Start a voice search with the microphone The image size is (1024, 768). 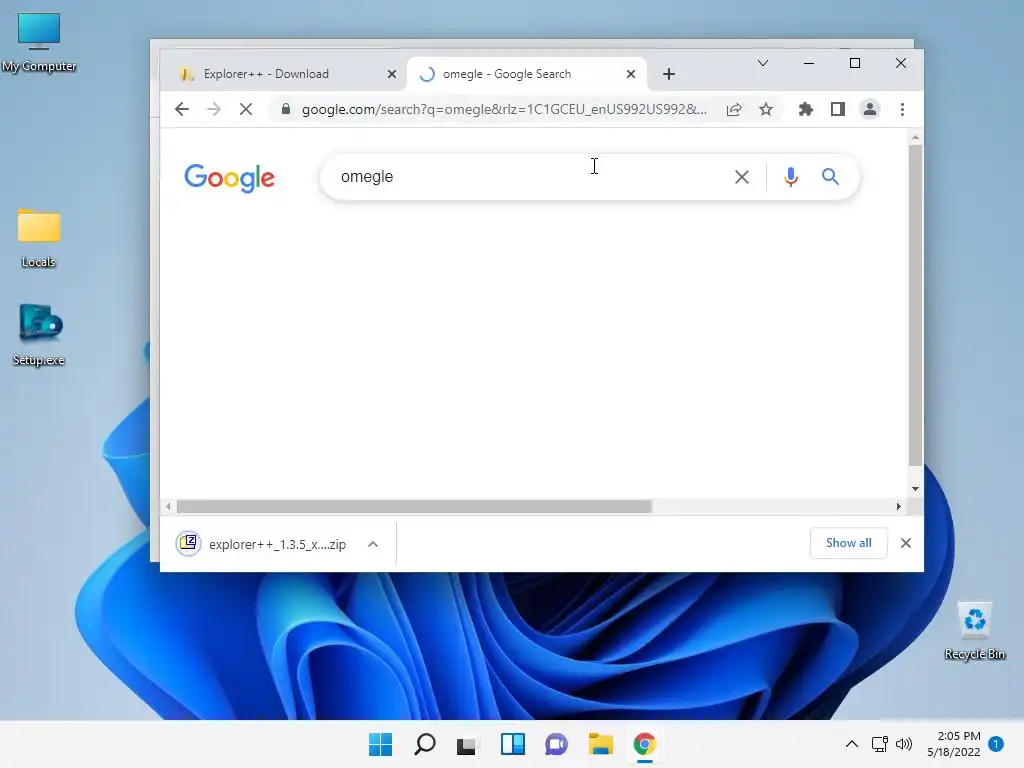pos(790,177)
